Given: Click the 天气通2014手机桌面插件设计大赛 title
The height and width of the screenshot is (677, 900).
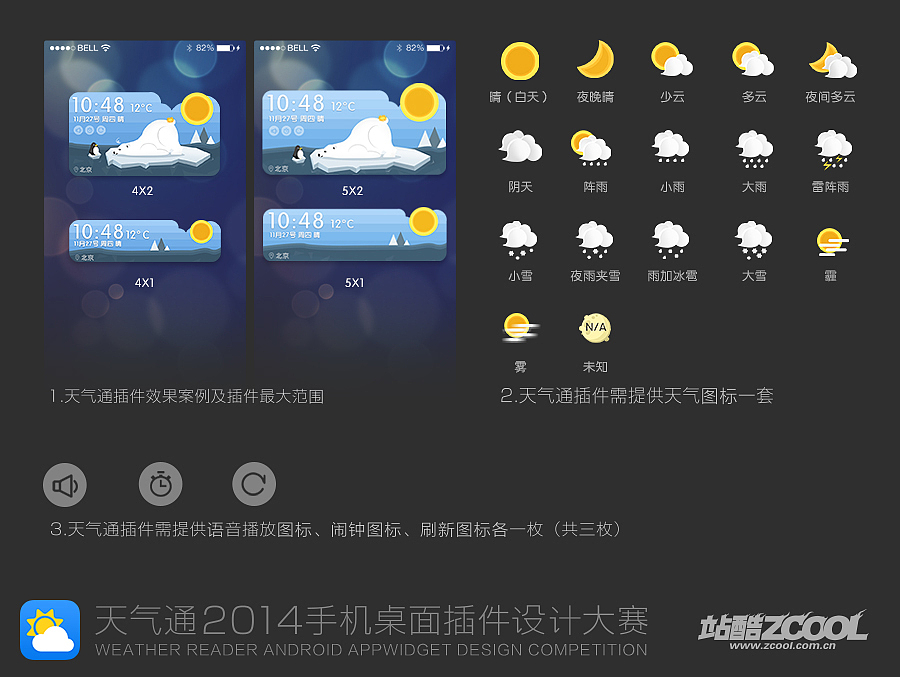Looking at the screenshot, I should coord(371,621).
